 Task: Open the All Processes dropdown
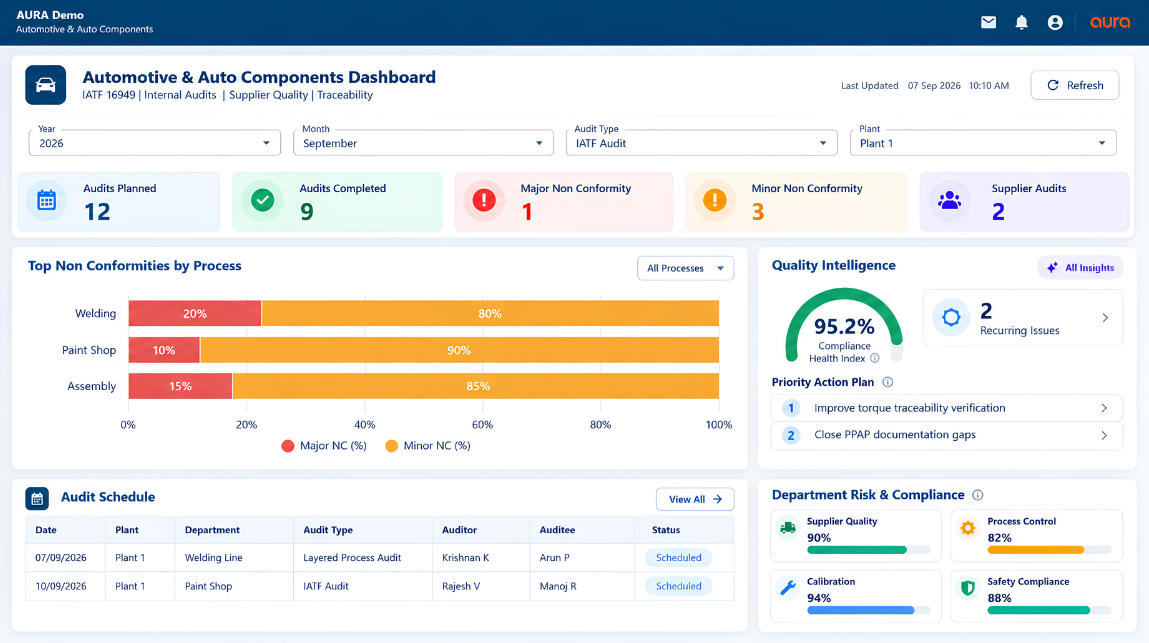(685, 268)
